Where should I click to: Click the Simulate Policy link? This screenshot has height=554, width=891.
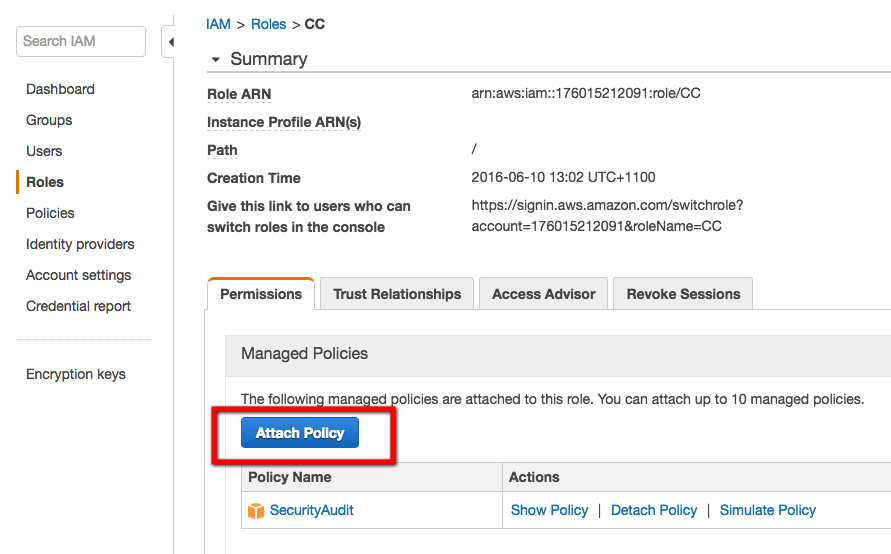pos(768,510)
